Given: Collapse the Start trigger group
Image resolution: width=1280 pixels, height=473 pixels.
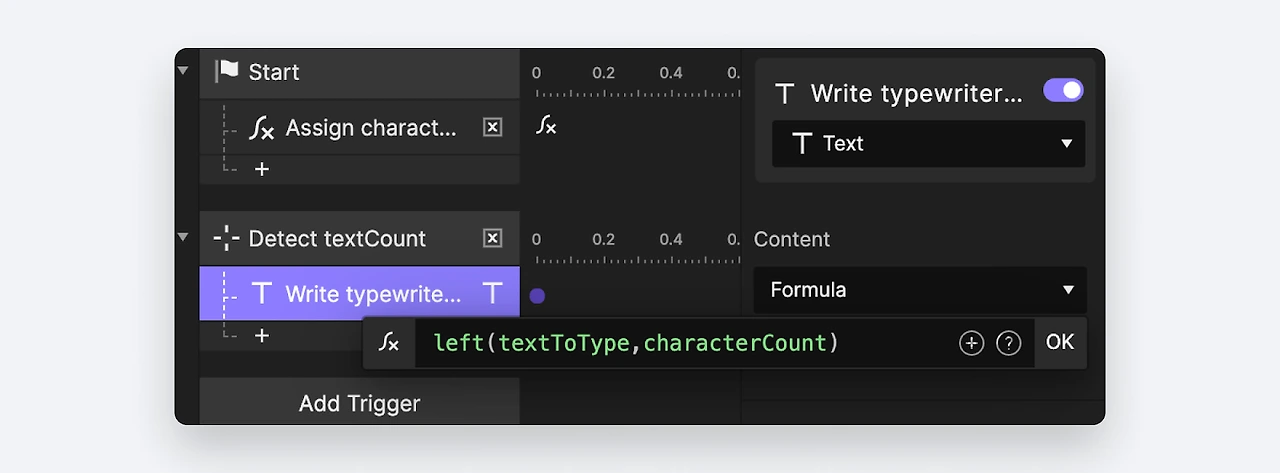Looking at the screenshot, I should pos(182,71).
